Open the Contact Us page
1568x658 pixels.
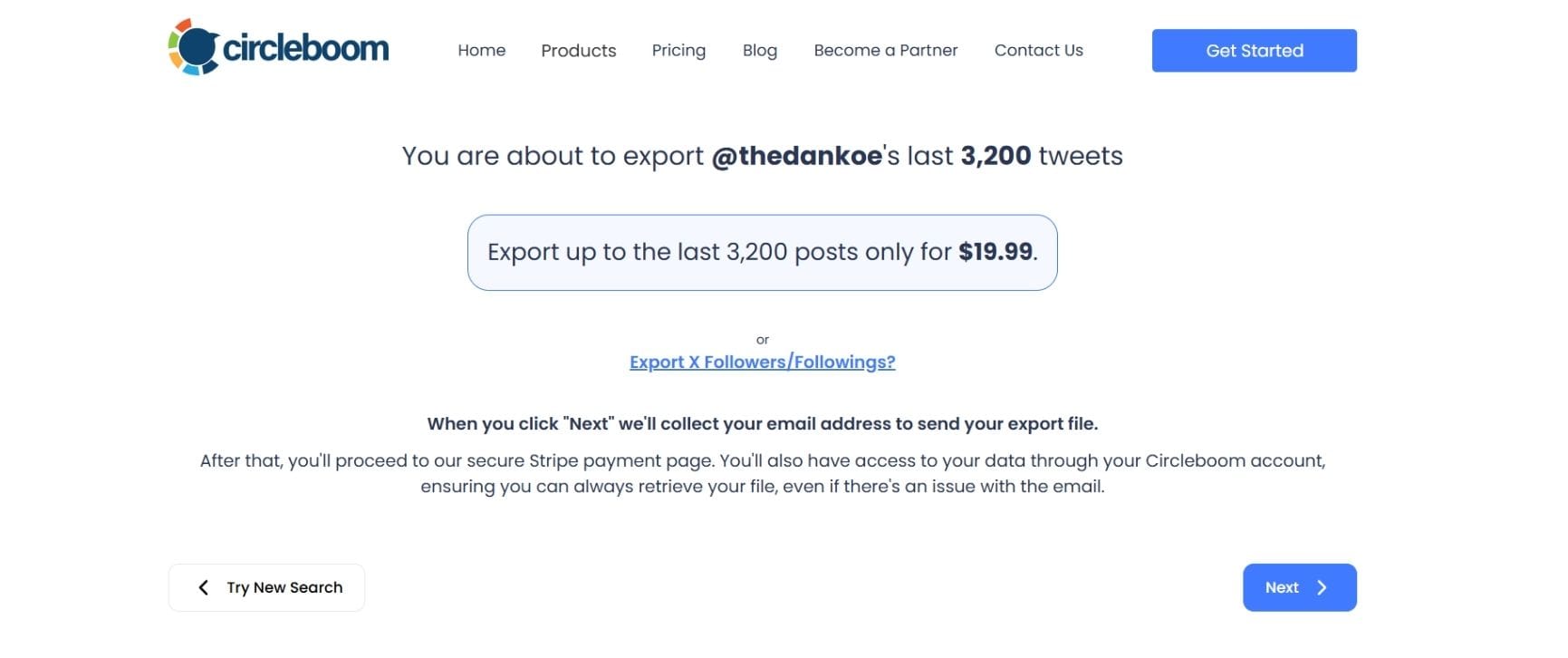[x=1038, y=51]
